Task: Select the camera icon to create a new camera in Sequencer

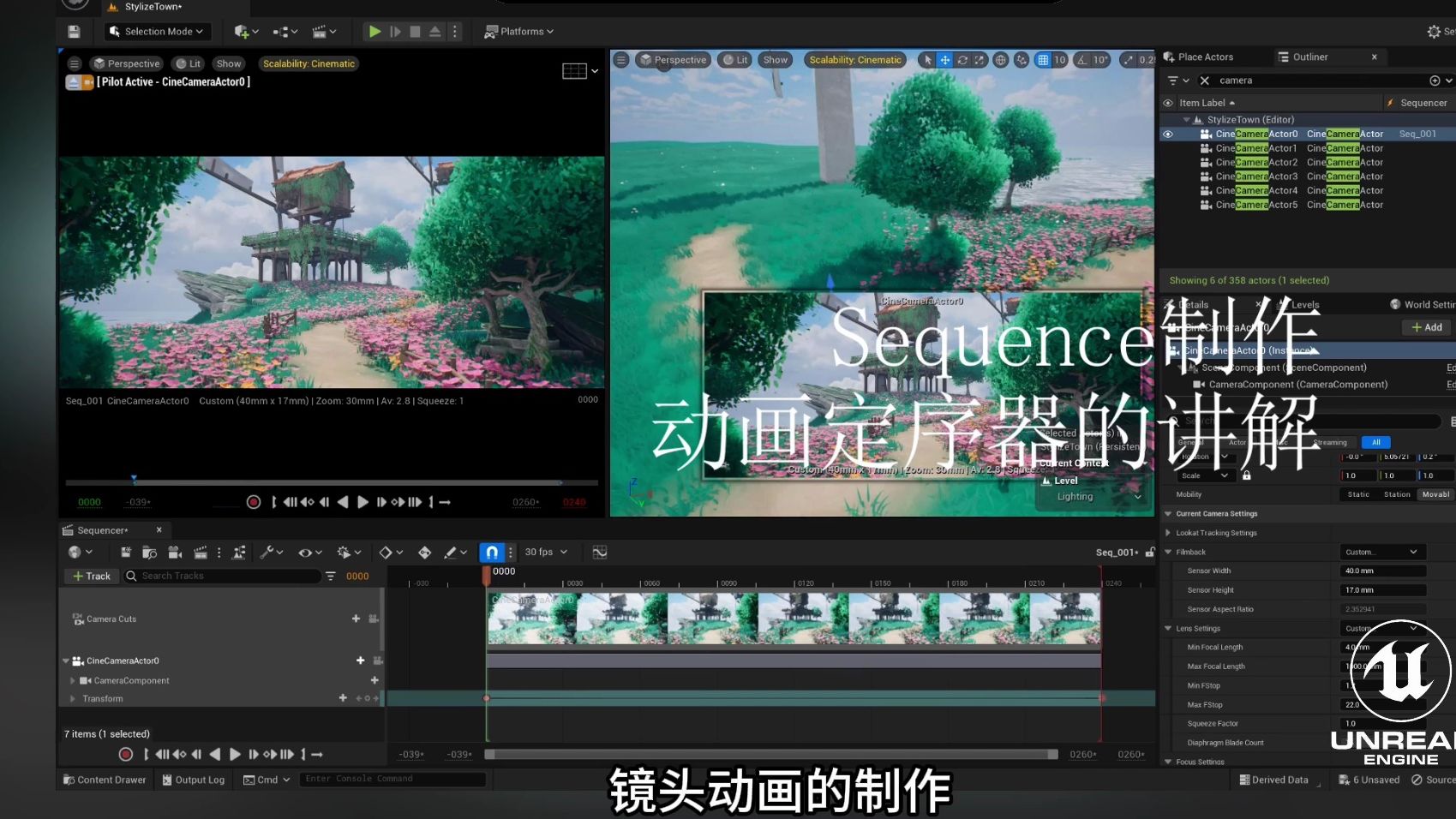Action: pos(176,552)
